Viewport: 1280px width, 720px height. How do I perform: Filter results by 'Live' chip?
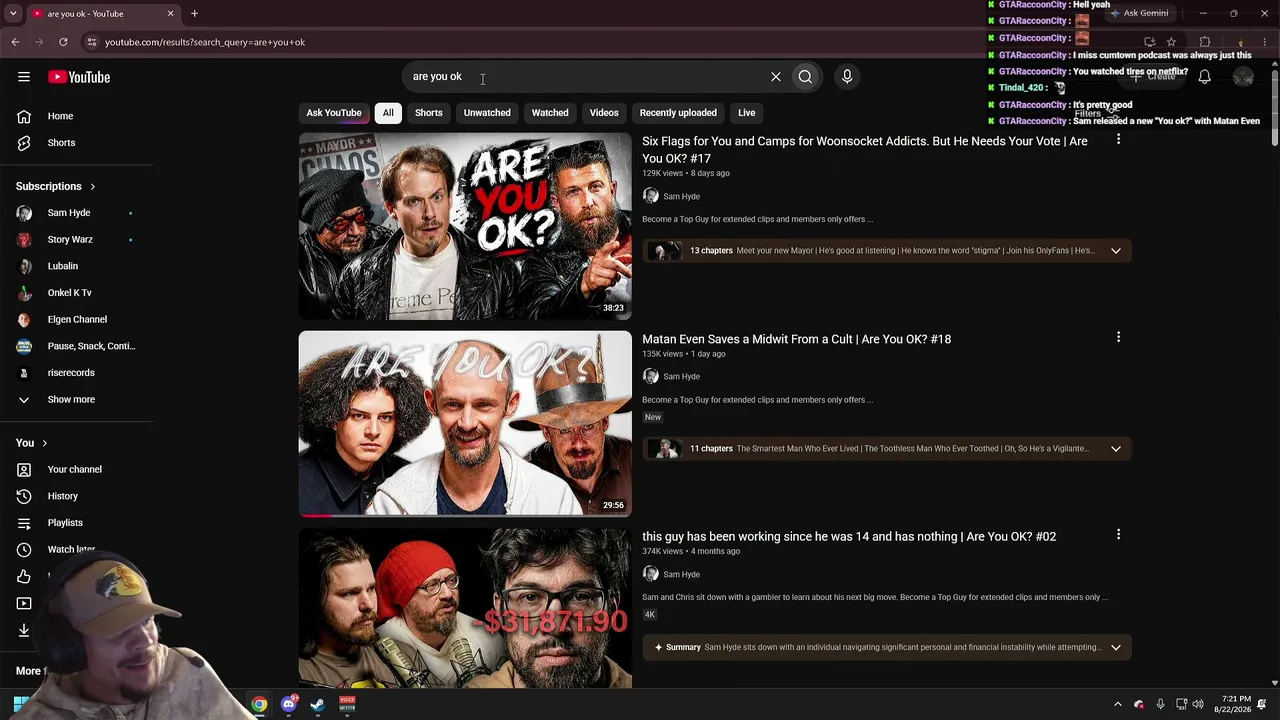click(x=747, y=113)
